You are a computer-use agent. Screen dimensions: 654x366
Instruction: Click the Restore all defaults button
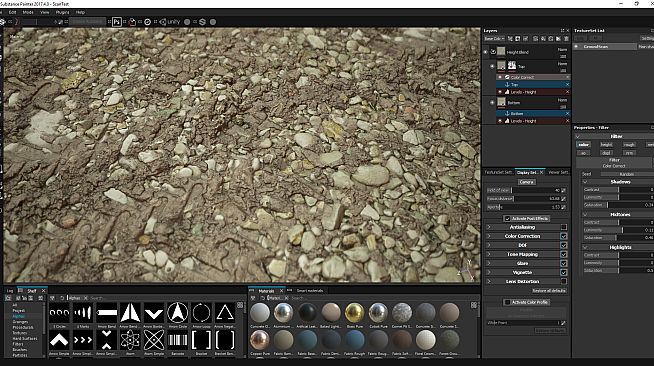(549, 291)
